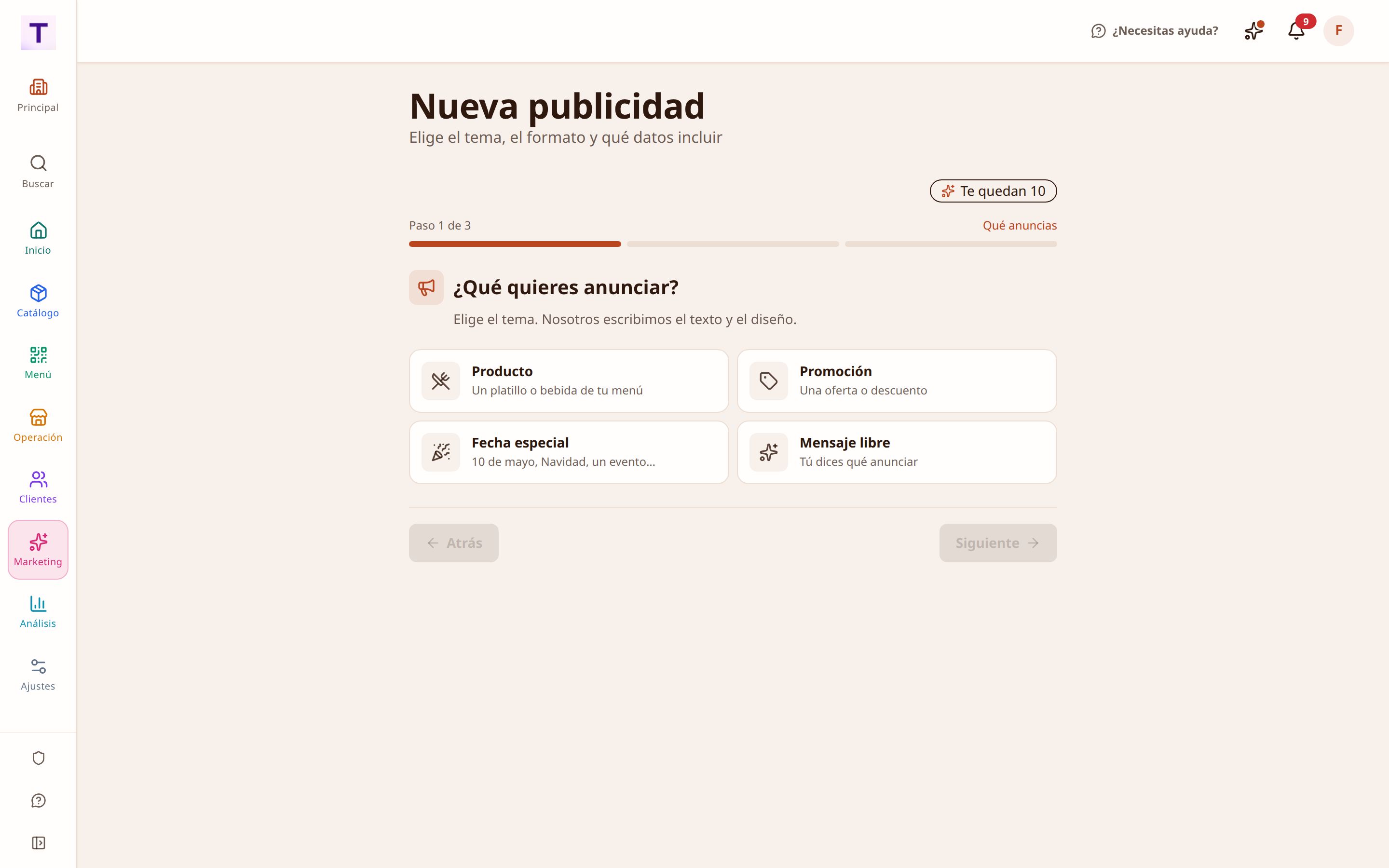The width and height of the screenshot is (1389, 868).
Task: Open the Clientes section
Action: (38, 488)
